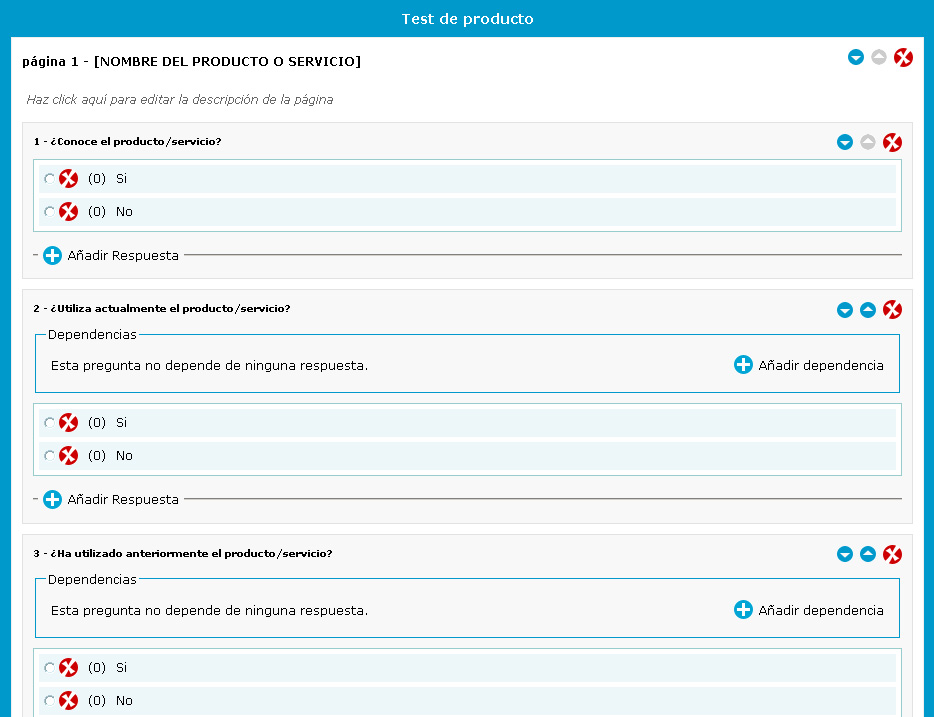Screen dimensions: 934x717
Task: Delete question 1 using its red X
Action: click(x=892, y=142)
